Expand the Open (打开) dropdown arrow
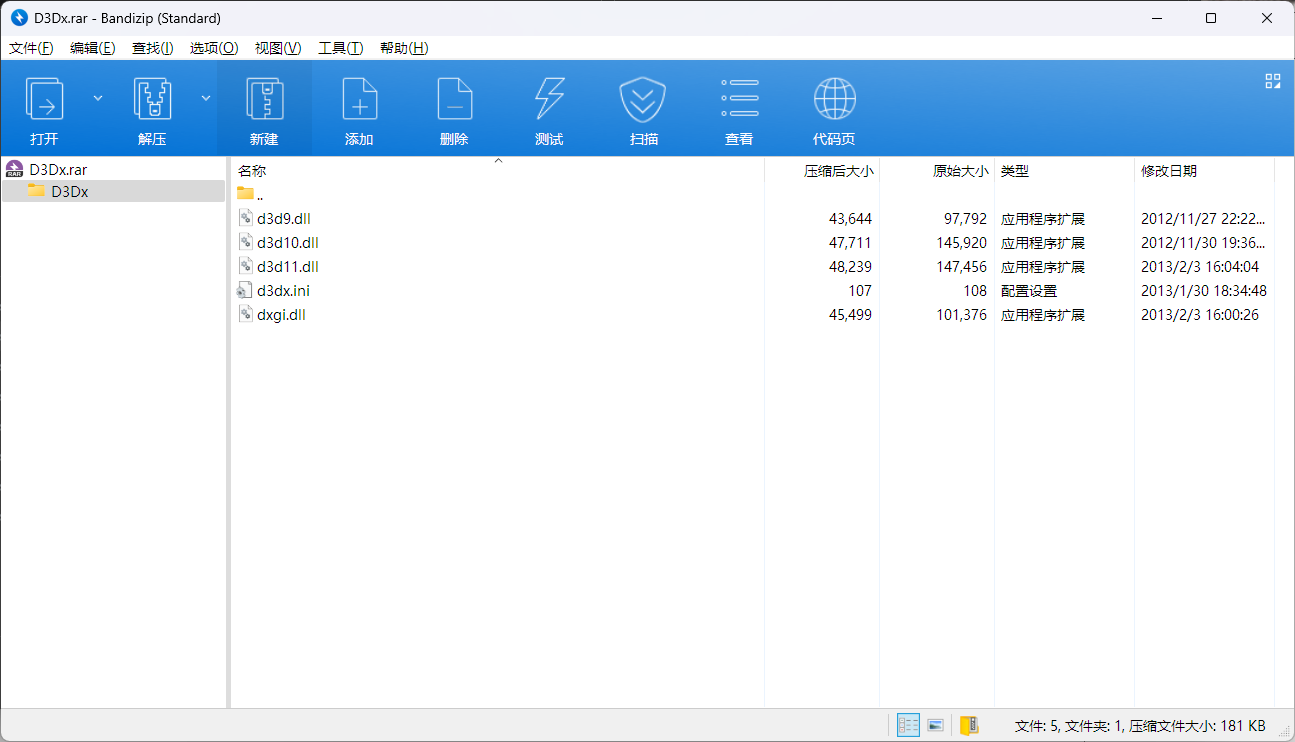This screenshot has height=742, width=1295. click(x=98, y=98)
